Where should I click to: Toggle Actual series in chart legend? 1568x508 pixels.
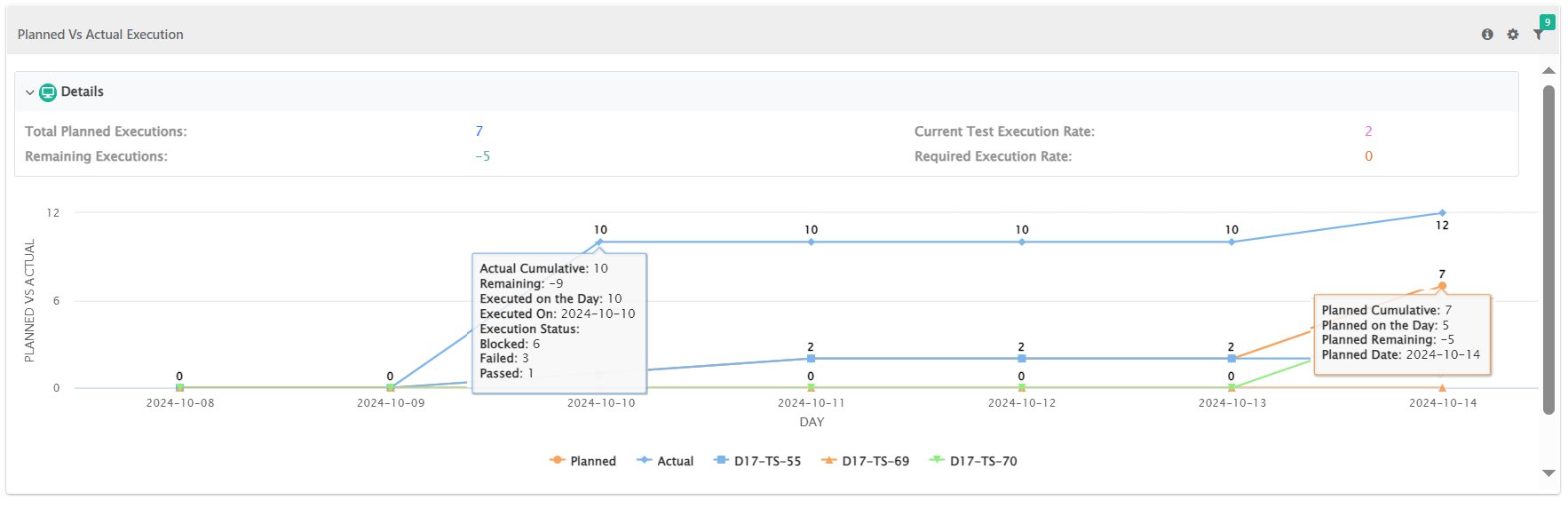665,461
